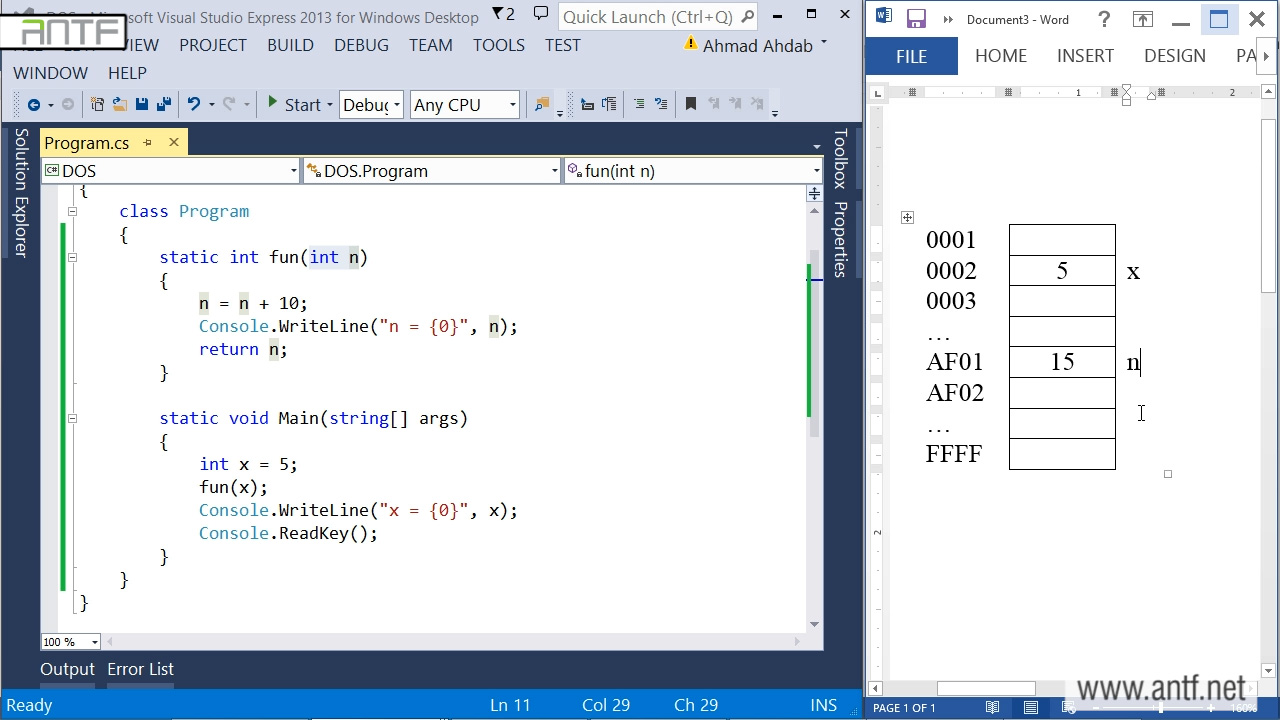The height and width of the screenshot is (720, 1280).
Task: Click the Navigate Backward icon
Action: (x=34, y=104)
